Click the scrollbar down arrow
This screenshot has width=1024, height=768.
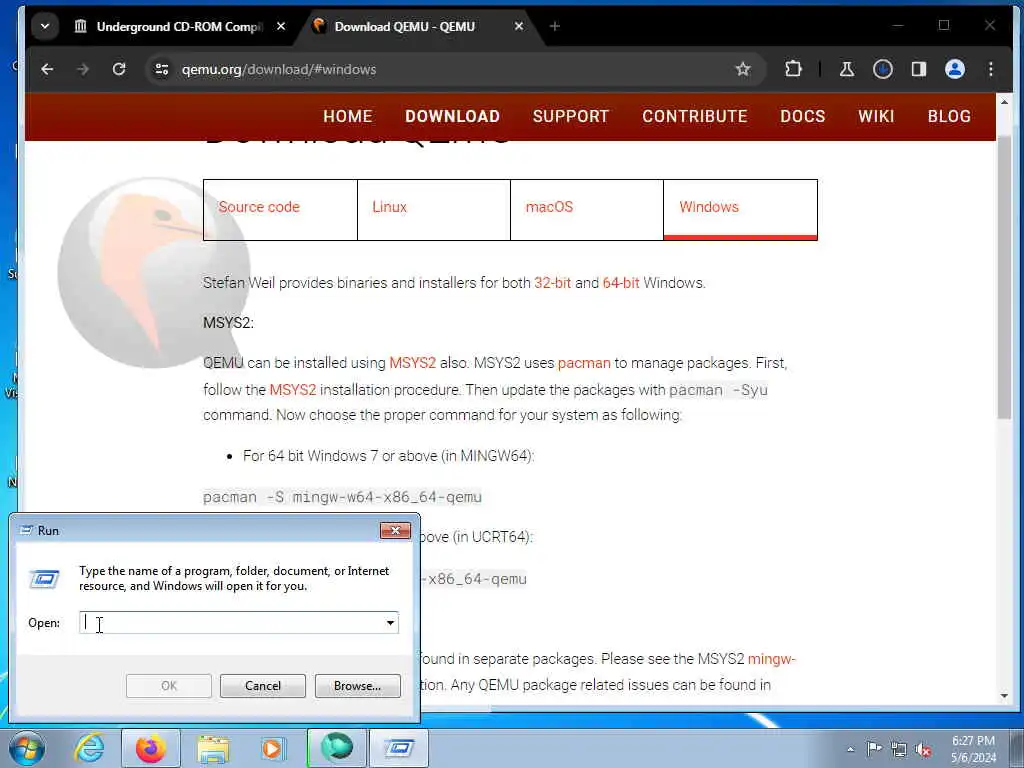click(x=1004, y=696)
